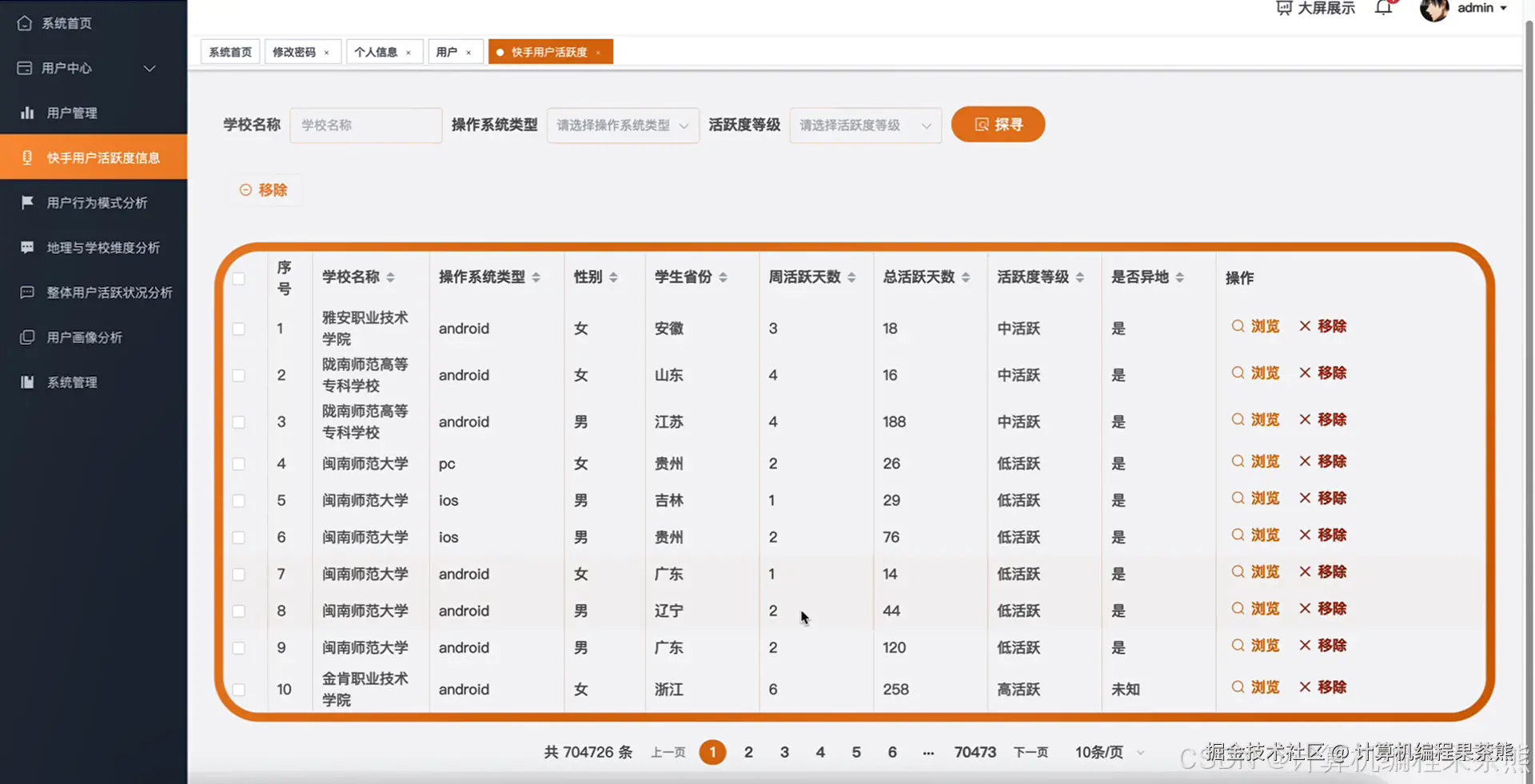
Task: Go to previous page 上一页
Action: pos(668,752)
